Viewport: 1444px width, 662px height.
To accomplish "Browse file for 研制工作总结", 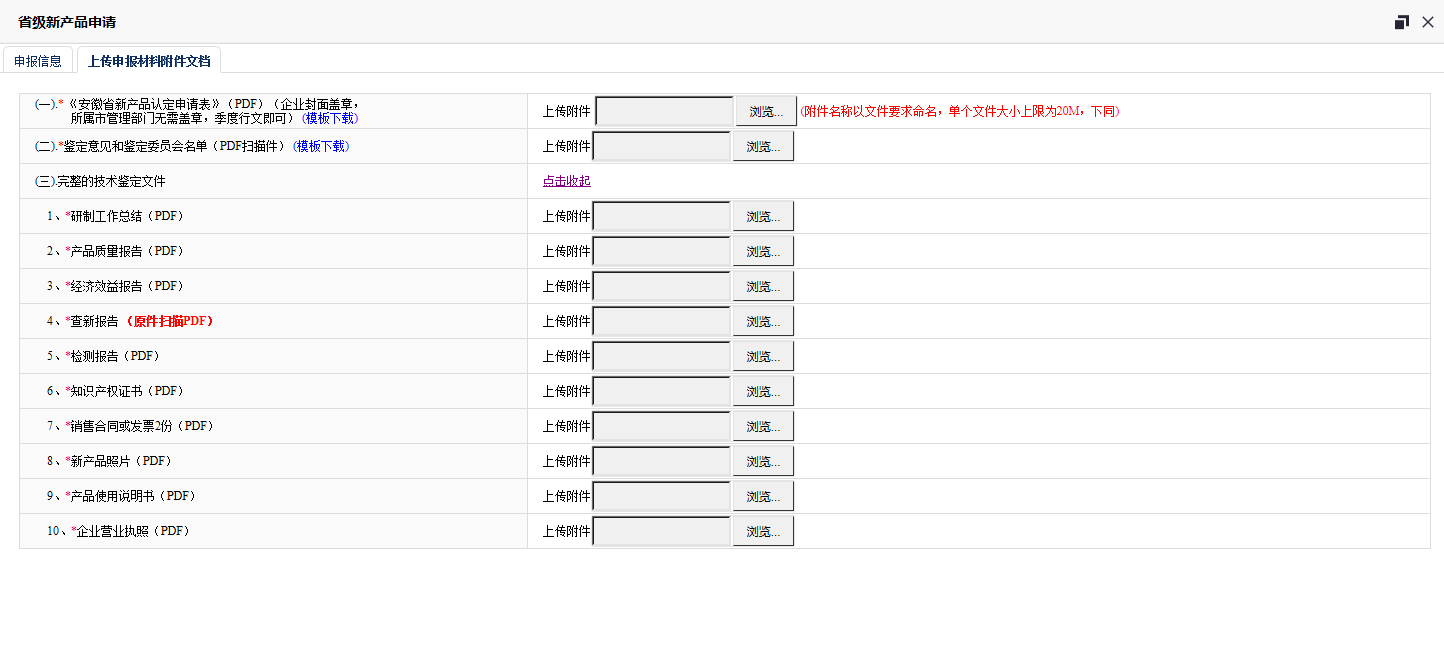I will (x=763, y=216).
